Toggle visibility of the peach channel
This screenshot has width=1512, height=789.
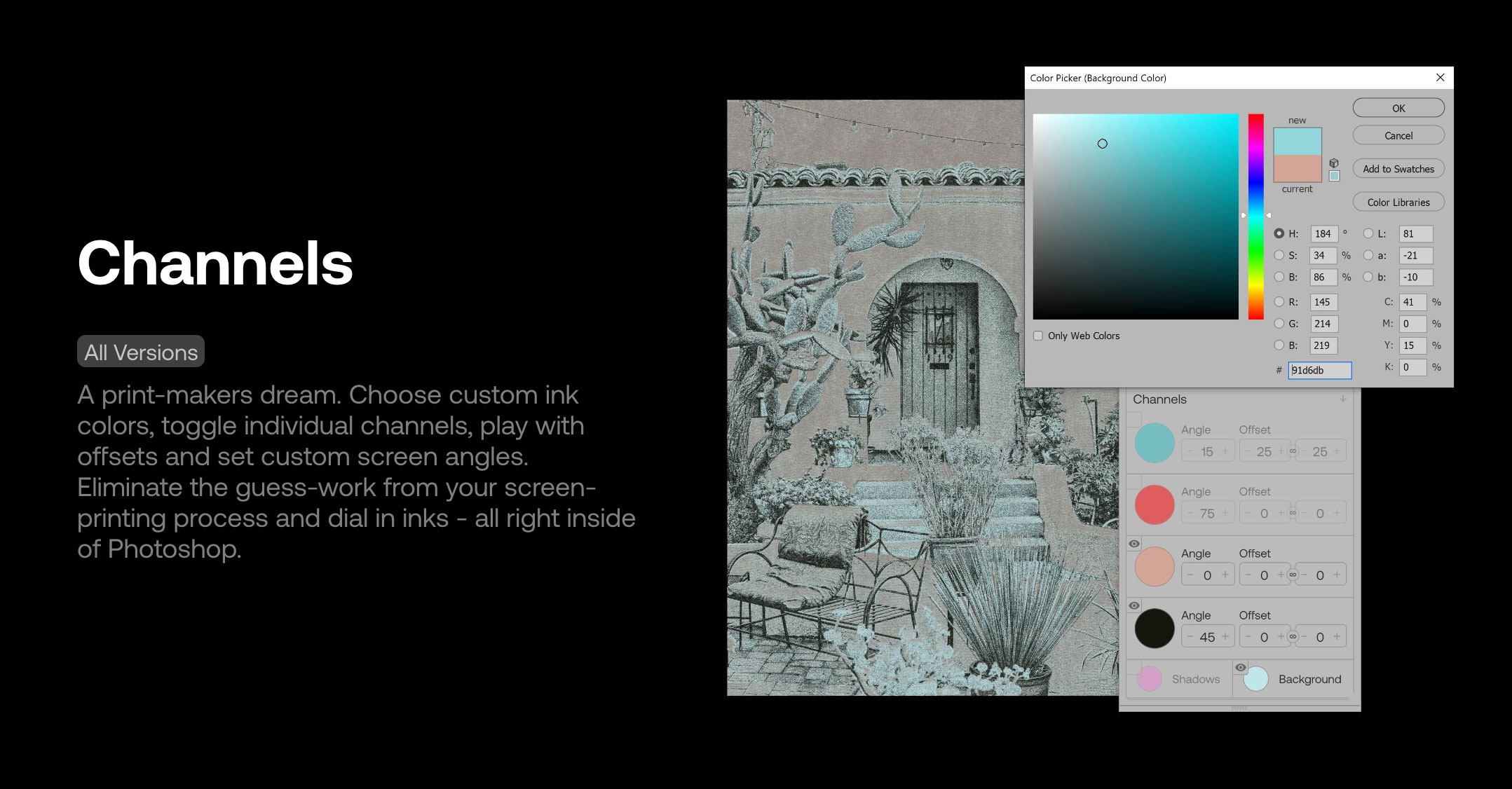pyautogui.click(x=1133, y=544)
